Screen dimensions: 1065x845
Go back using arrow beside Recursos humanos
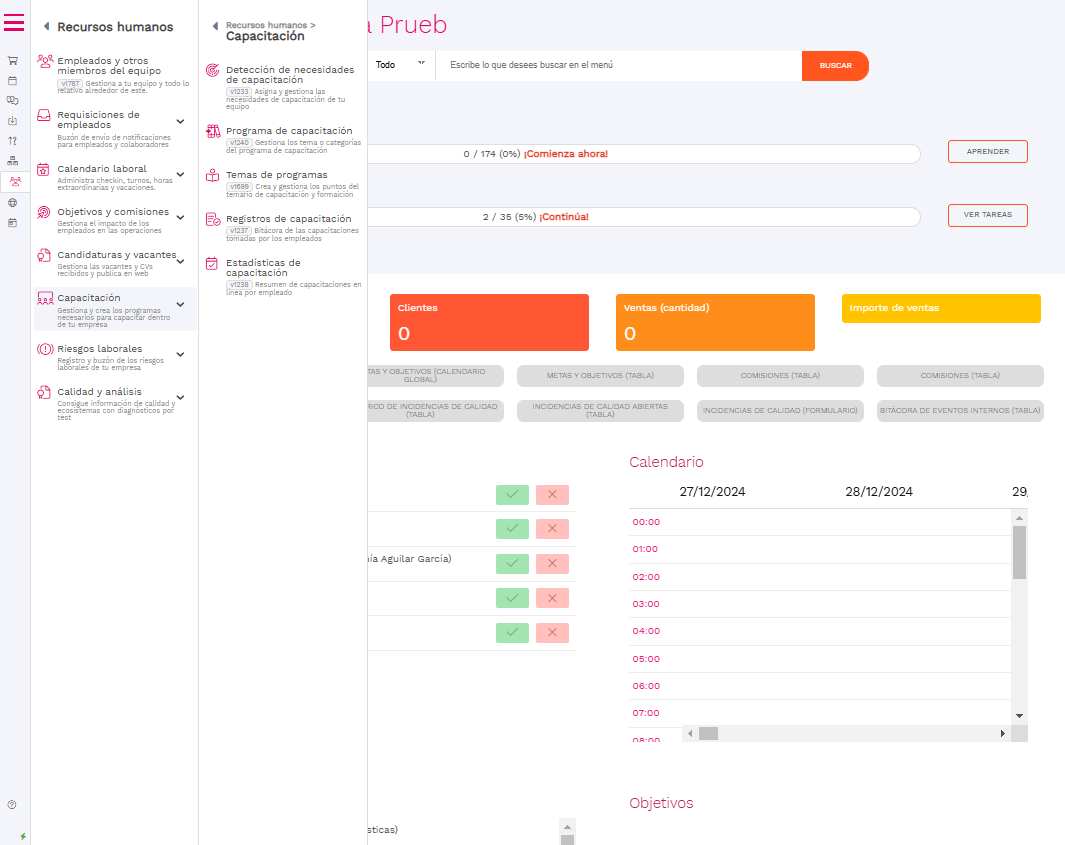pos(46,27)
